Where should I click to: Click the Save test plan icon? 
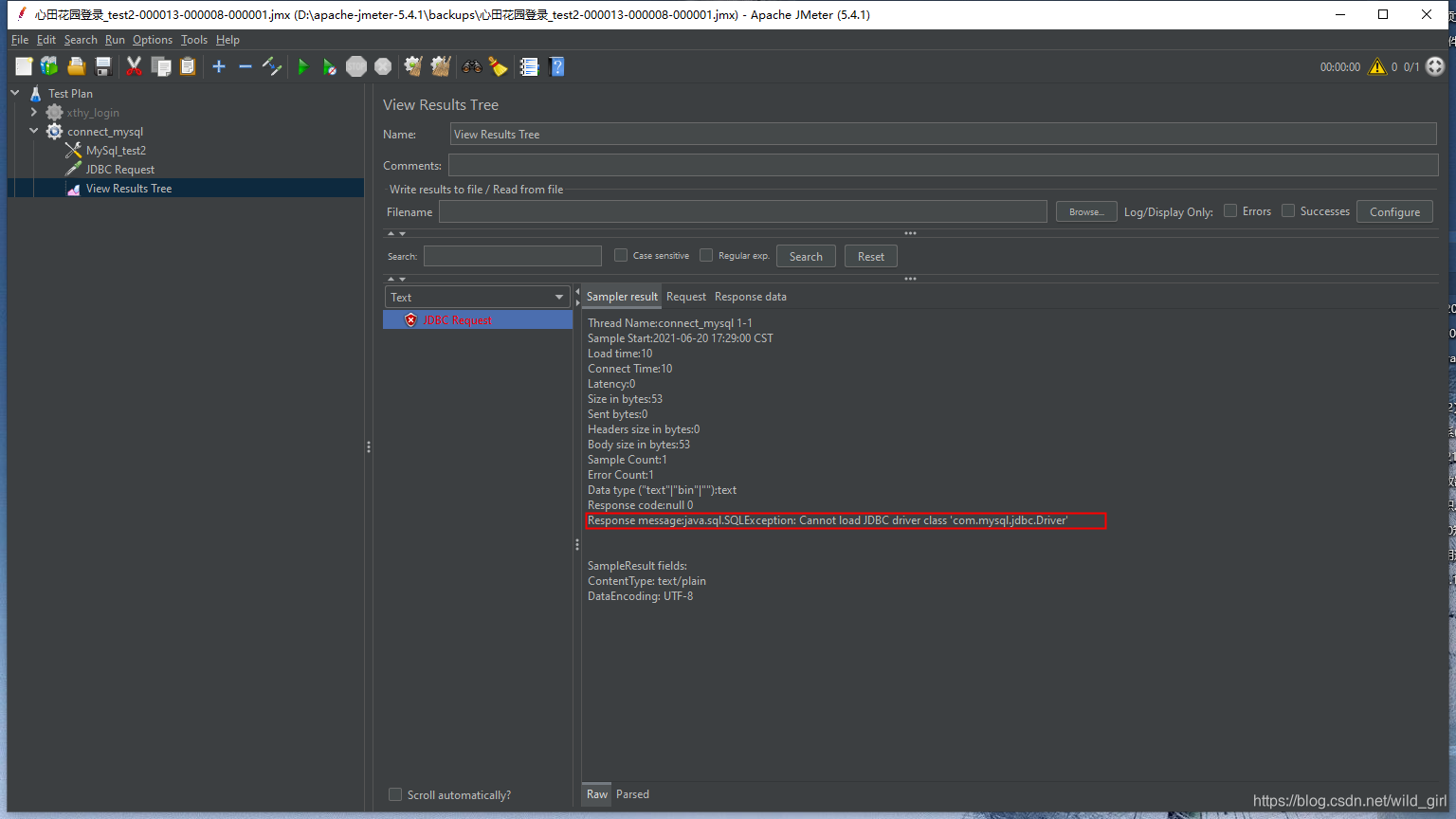click(x=103, y=66)
